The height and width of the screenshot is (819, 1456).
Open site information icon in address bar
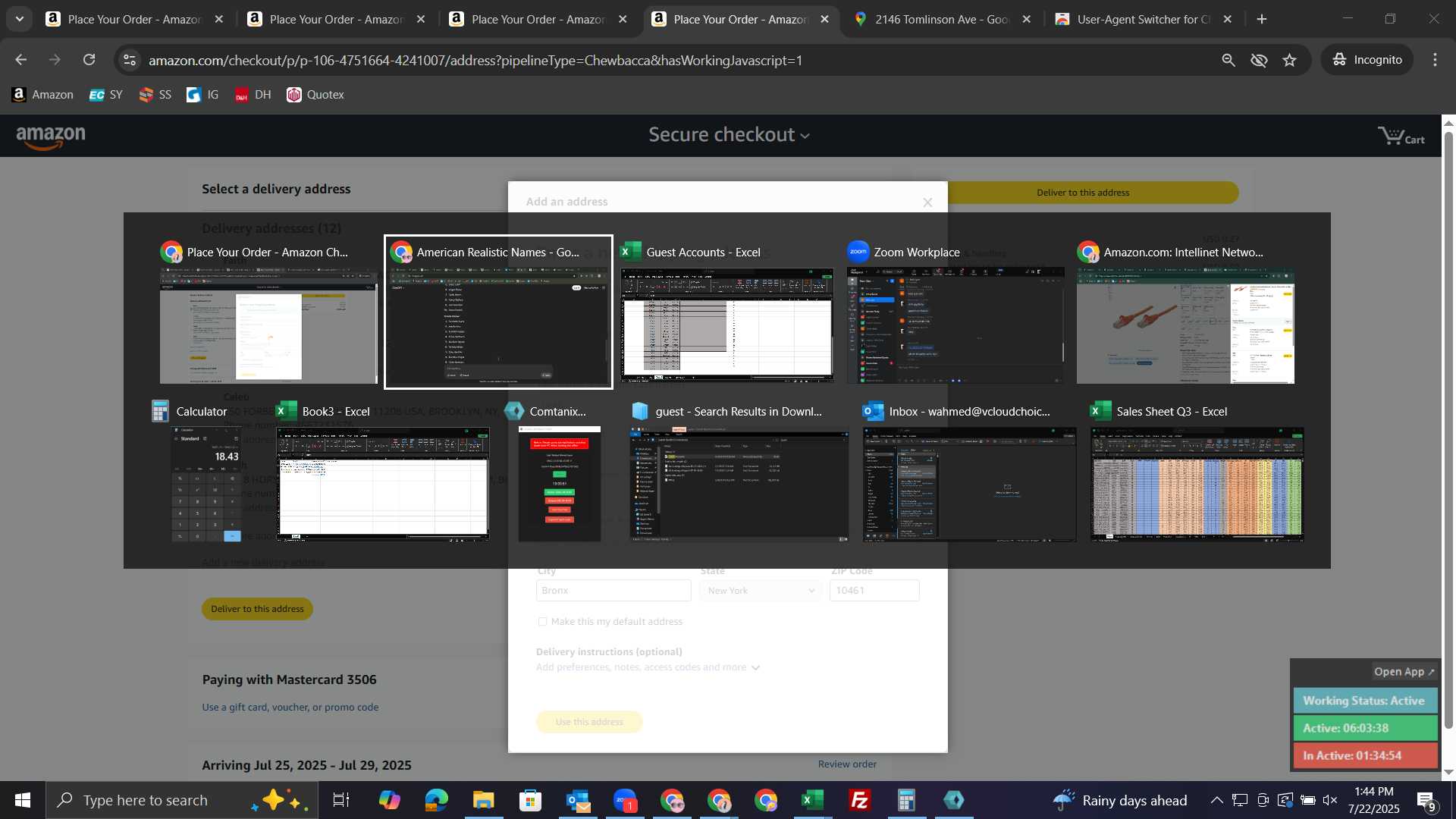point(130,60)
